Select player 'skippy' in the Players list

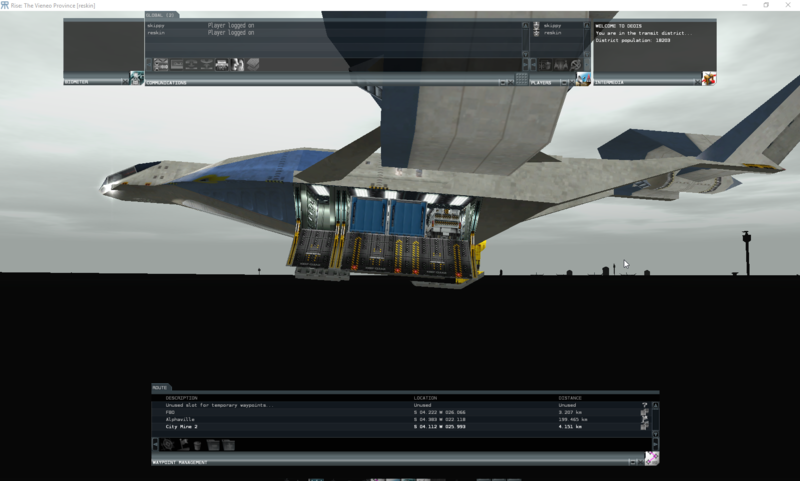553,25
